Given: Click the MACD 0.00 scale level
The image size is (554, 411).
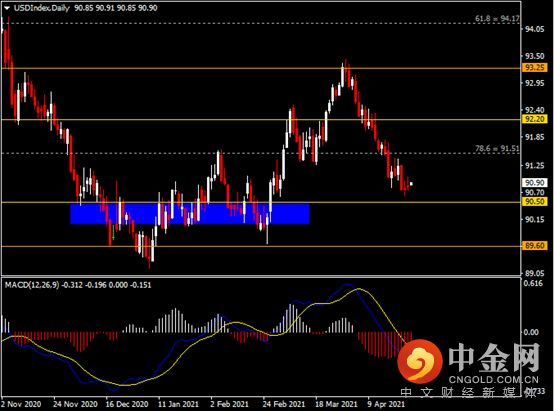Looking at the screenshot, I should 531,332.
